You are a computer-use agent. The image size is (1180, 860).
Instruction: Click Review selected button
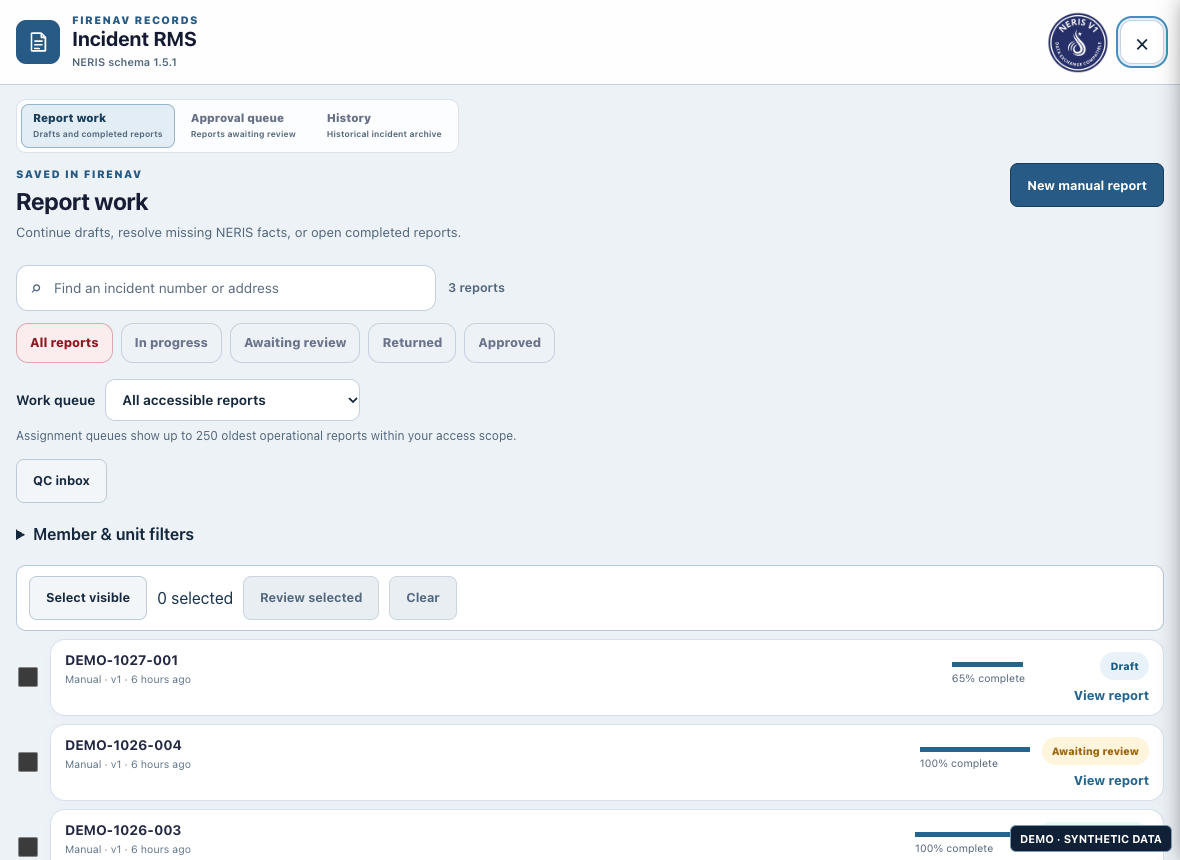311,598
